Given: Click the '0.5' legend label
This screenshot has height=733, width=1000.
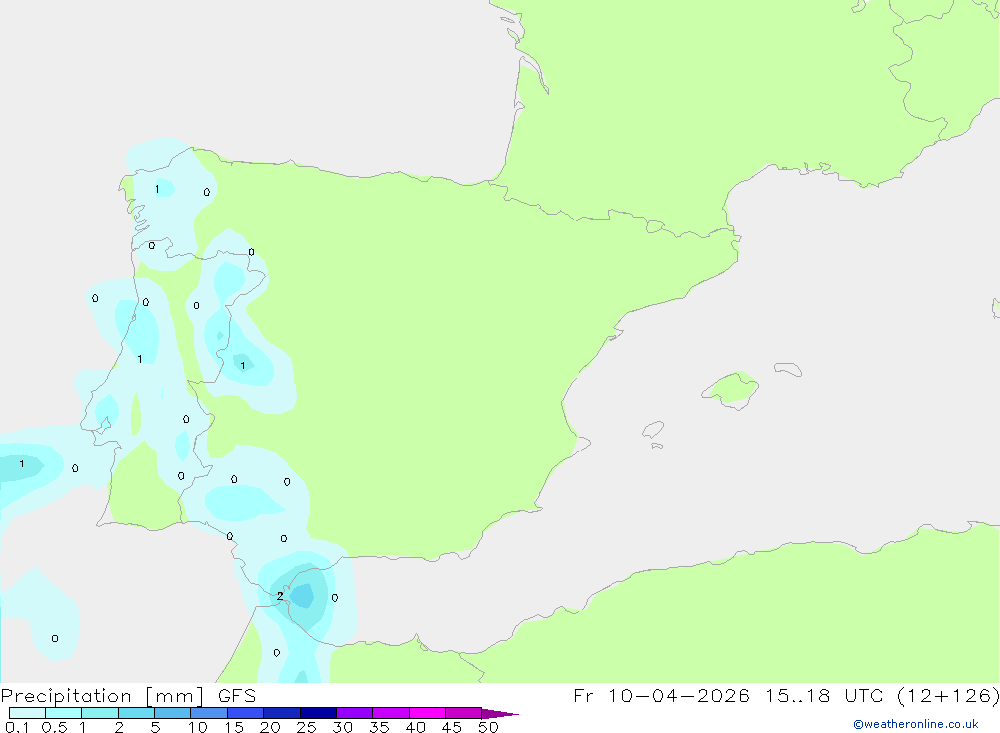Looking at the screenshot, I should [x=55, y=727].
